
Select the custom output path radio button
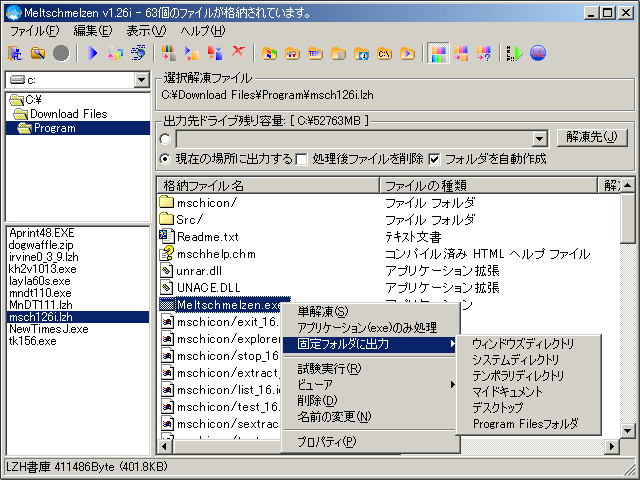[x=165, y=139]
